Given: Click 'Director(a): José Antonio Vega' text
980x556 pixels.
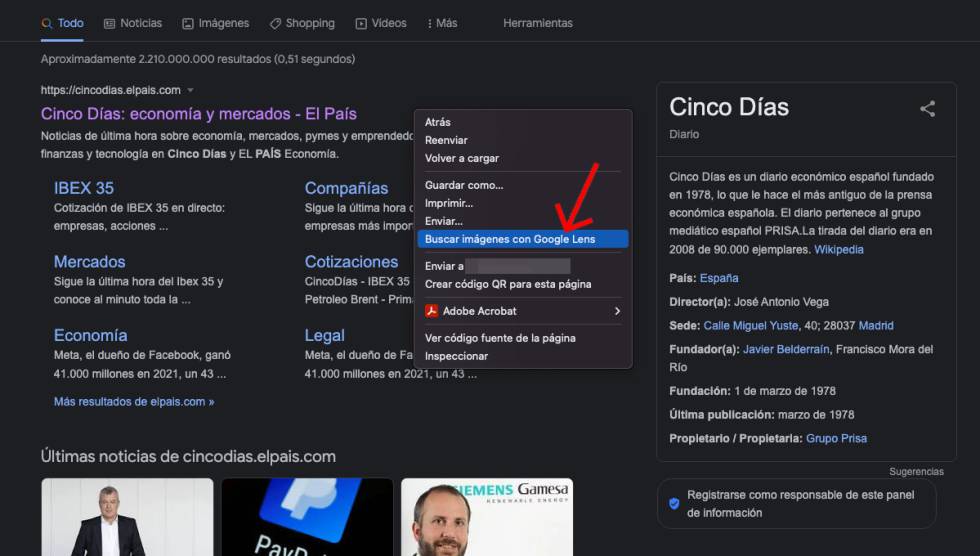Looking at the screenshot, I should [749, 302].
